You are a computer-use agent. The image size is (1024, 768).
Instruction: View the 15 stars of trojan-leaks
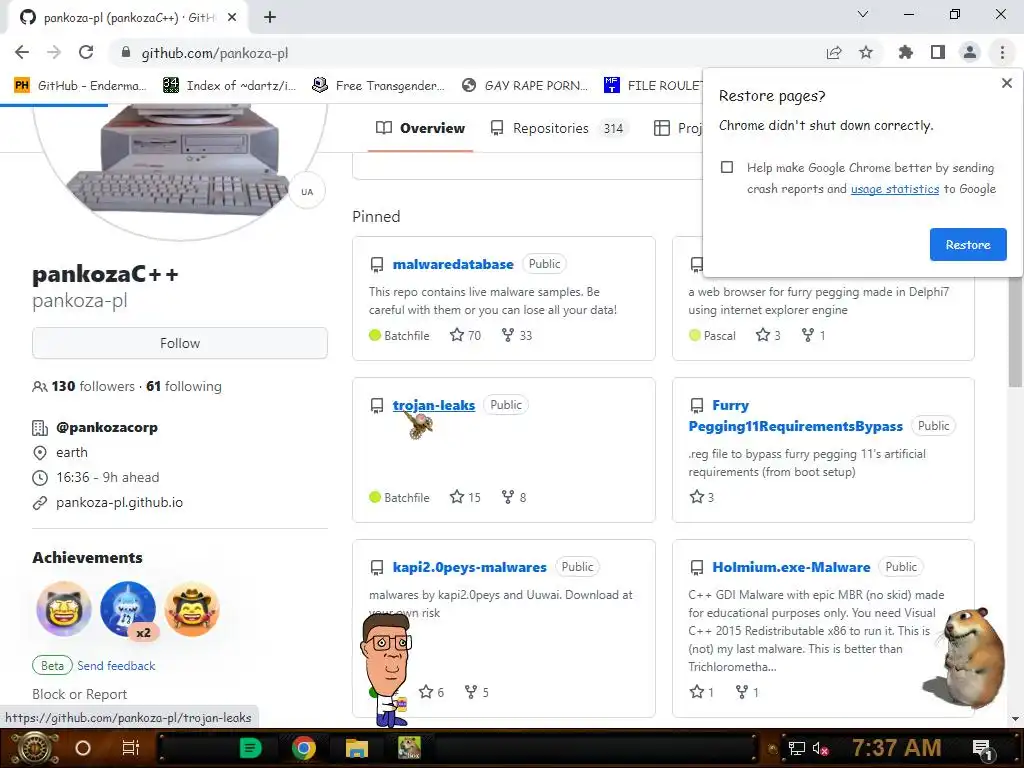point(466,497)
